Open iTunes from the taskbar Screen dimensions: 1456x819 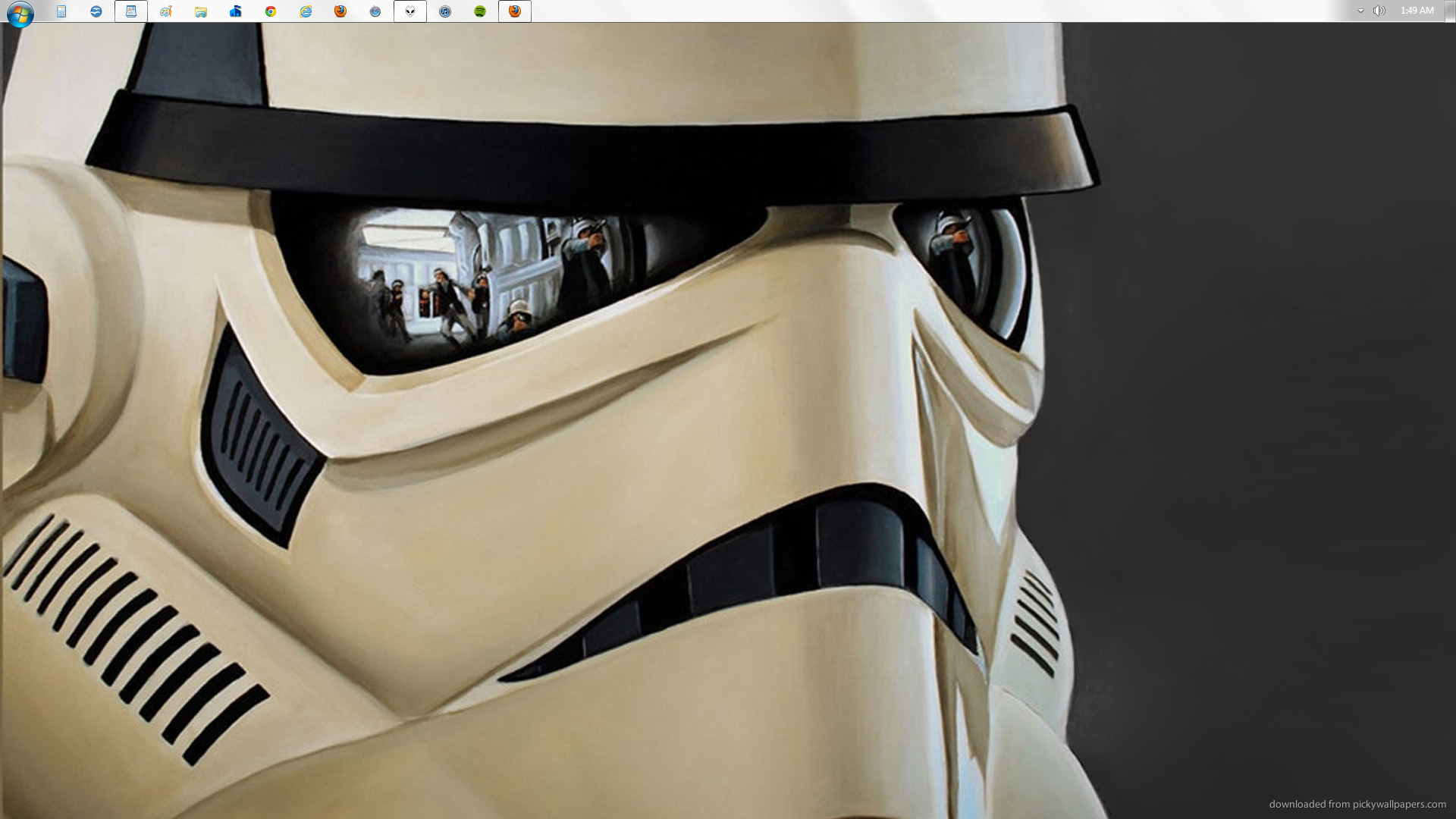click(445, 11)
